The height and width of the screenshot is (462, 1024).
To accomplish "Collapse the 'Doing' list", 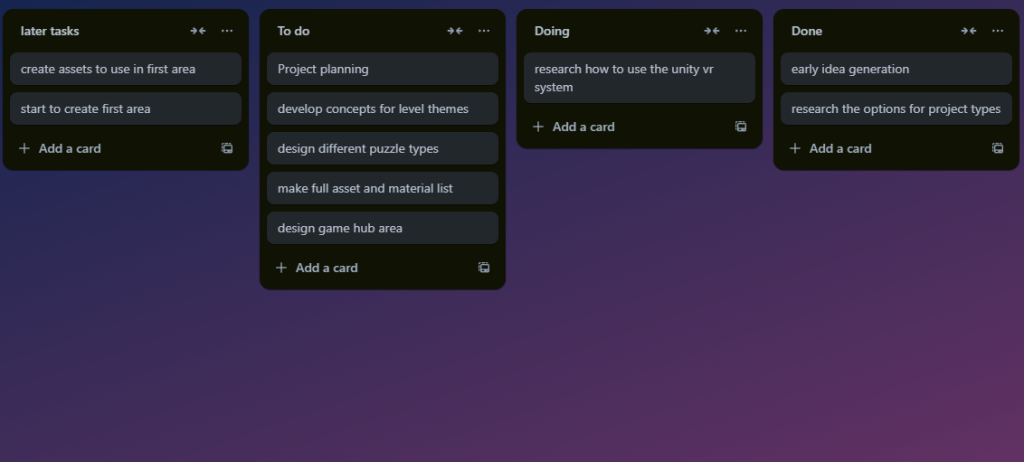I will click(x=712, y=31).
